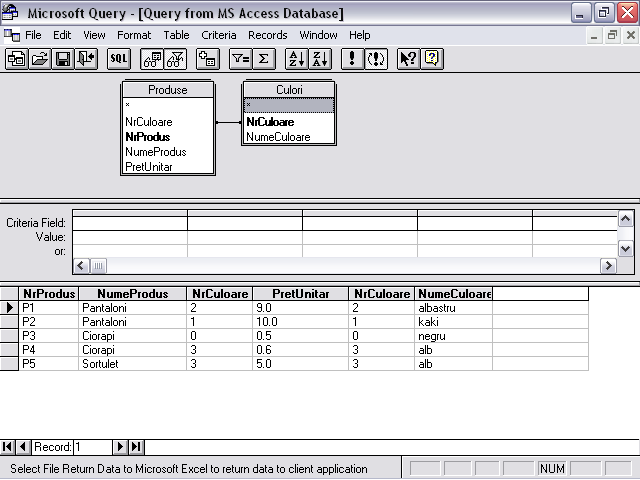Open the Records menu
Viewport: 640px width, 480px height.
point(268,35)
